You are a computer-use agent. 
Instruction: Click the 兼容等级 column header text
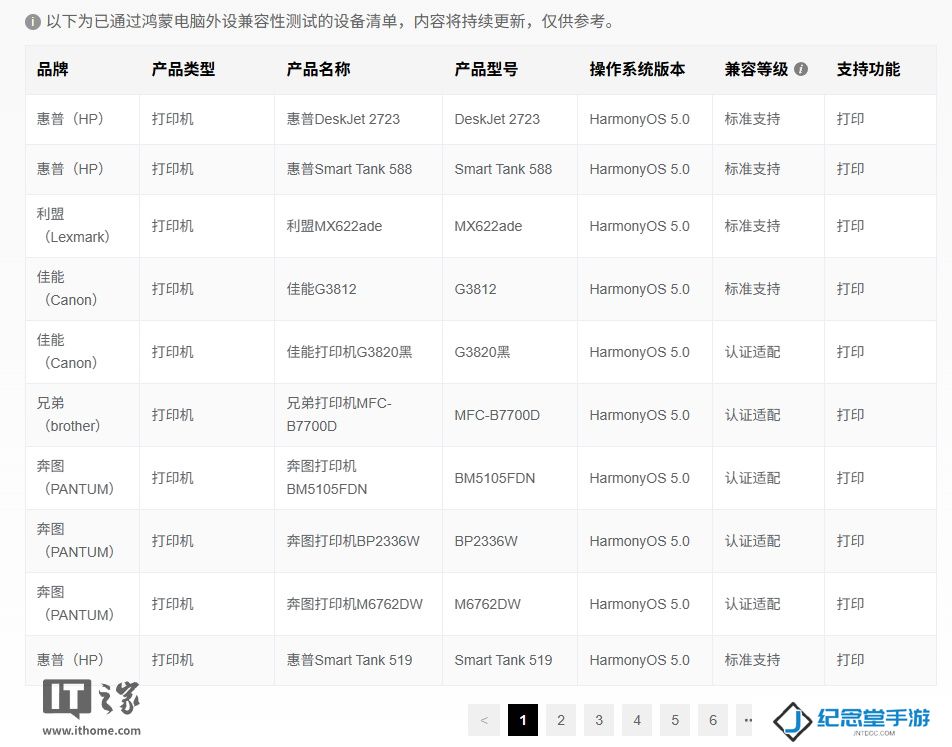(756, 69)
